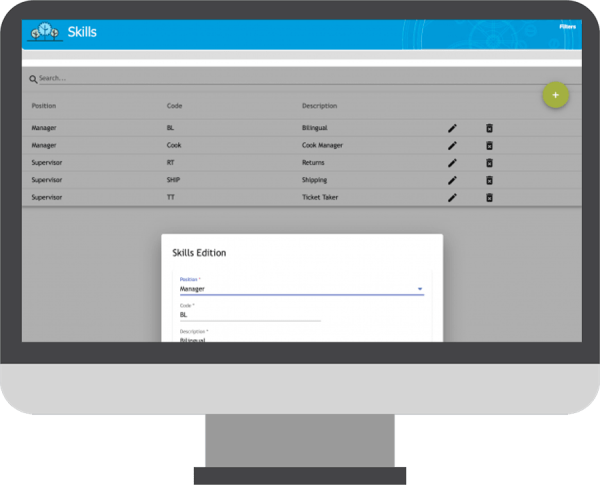Click the green add skill button
600x485 pixels.
556,95
